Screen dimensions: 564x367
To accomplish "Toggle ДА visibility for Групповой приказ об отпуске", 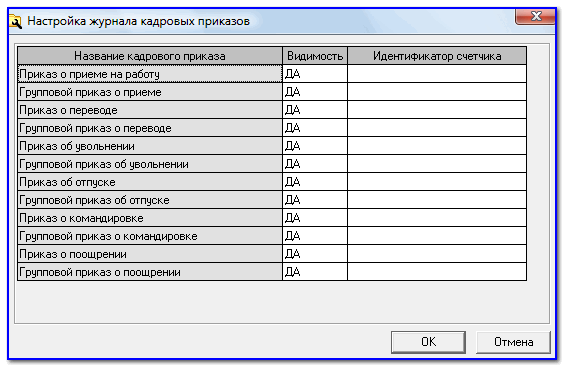I will coord(315,200).
